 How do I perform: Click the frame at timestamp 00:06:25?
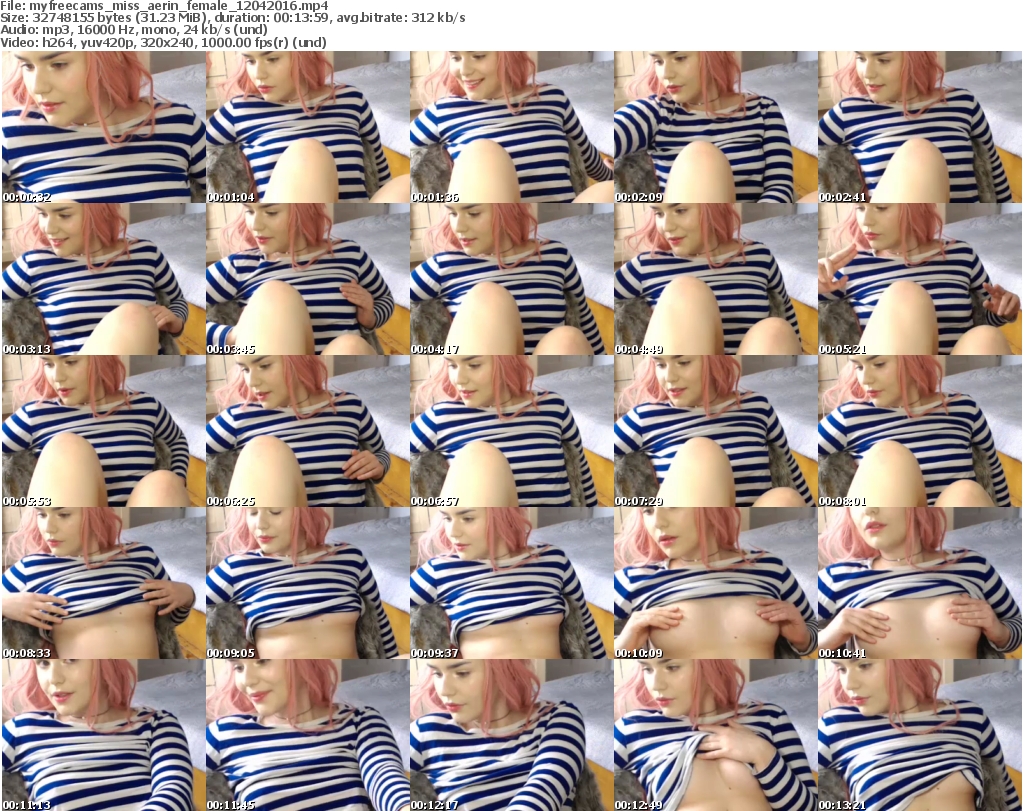click(x=307, y=432)
